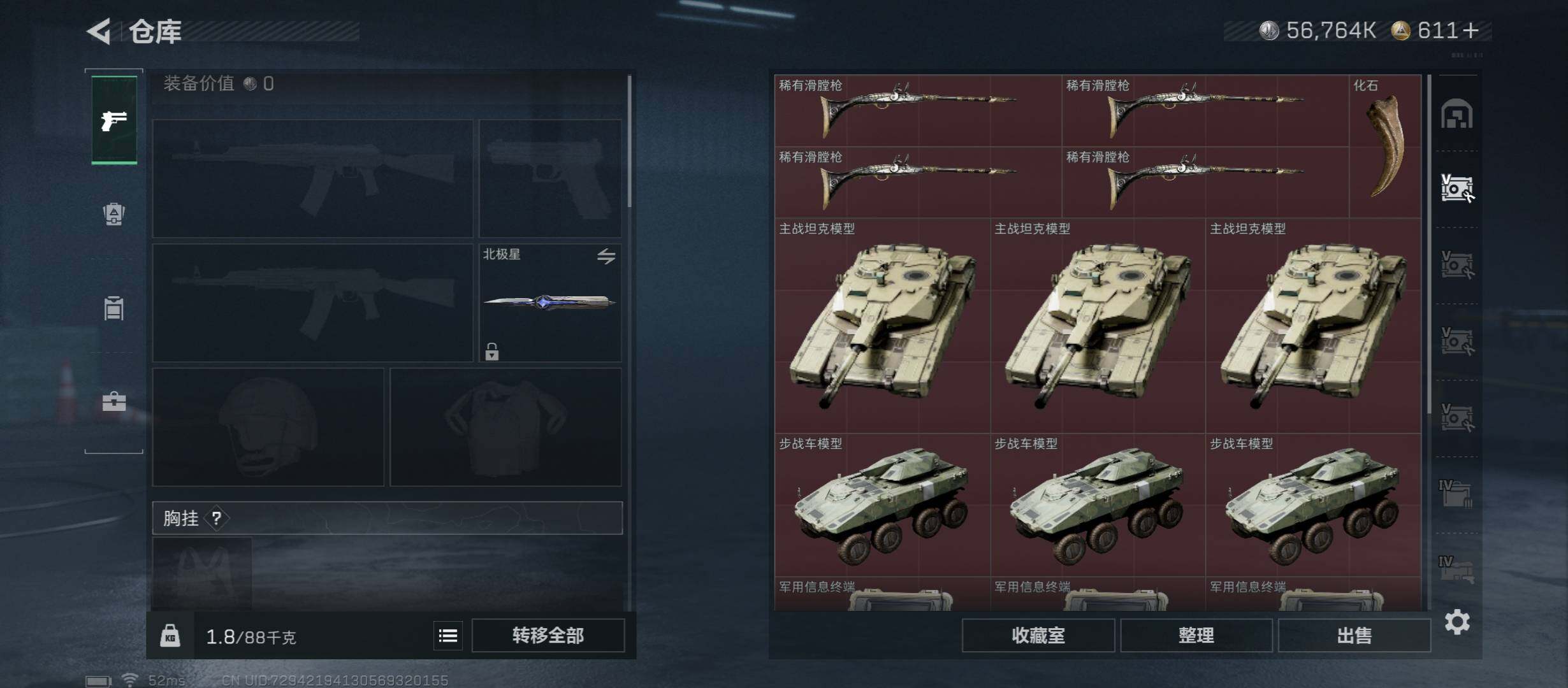Open the briefcase safe-box sidebar icon
The width and height of the screenshot is (1568, 688).
[x=114, y=401]
